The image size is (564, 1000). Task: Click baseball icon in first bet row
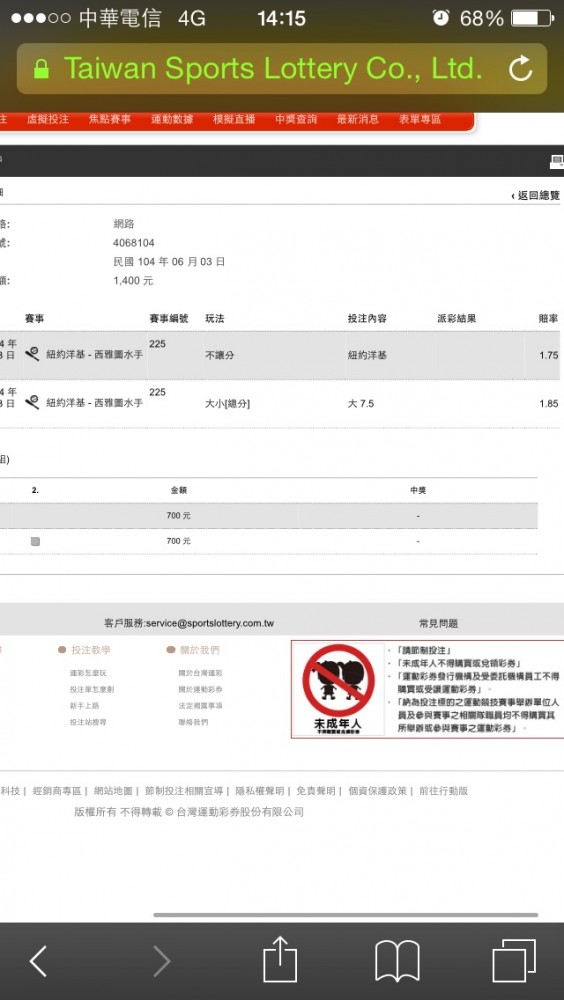click(x=33, y=352)
